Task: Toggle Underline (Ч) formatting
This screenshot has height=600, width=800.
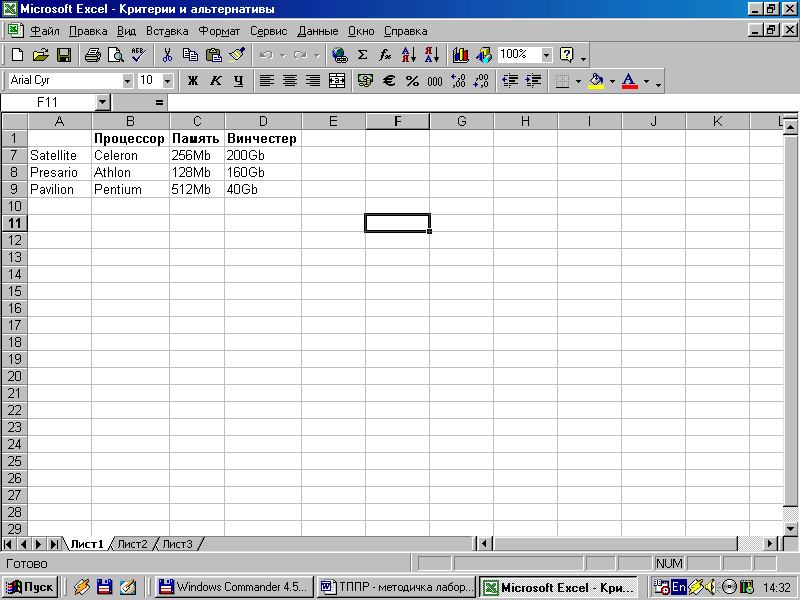Action: click(x=238, y=81)
